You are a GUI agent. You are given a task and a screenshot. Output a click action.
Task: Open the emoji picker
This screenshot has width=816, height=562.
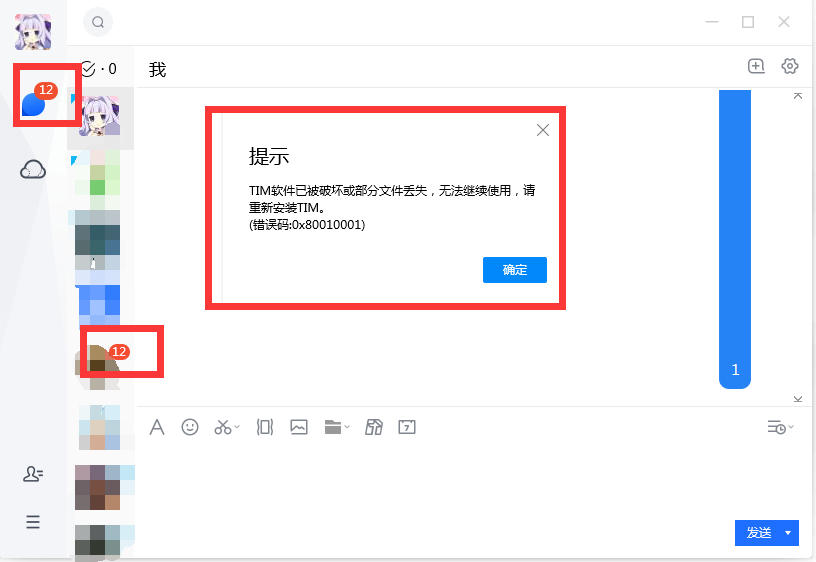[x=190, y=427]
